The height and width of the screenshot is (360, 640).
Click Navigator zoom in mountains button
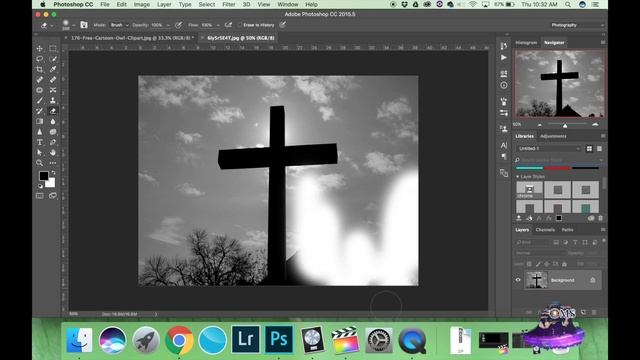595,124
